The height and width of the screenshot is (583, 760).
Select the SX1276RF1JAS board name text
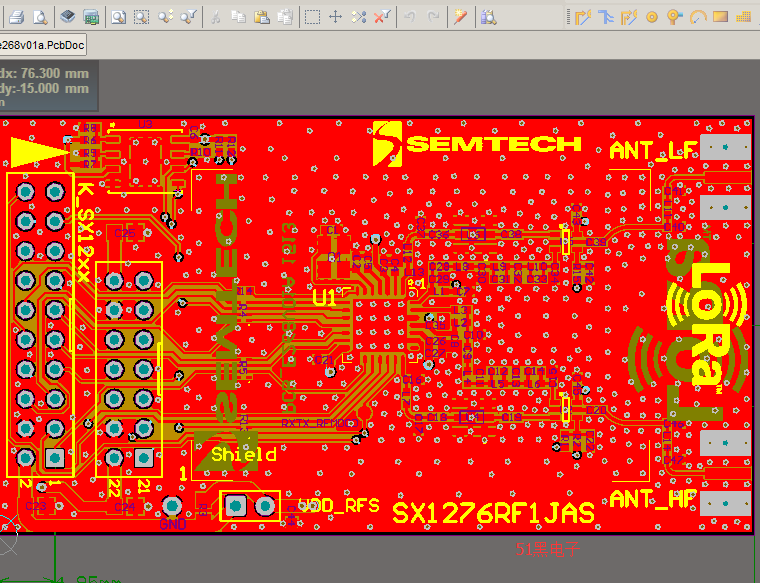[493, 513]
